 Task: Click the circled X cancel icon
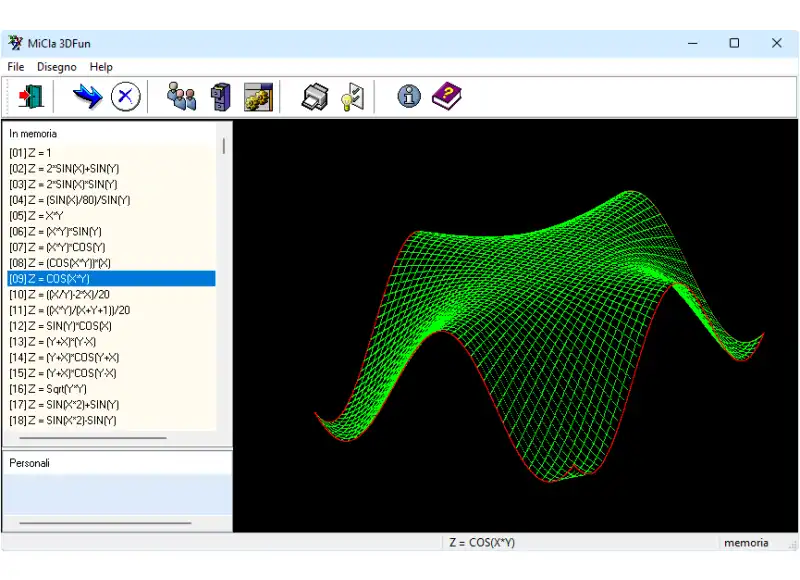(126, 96)
